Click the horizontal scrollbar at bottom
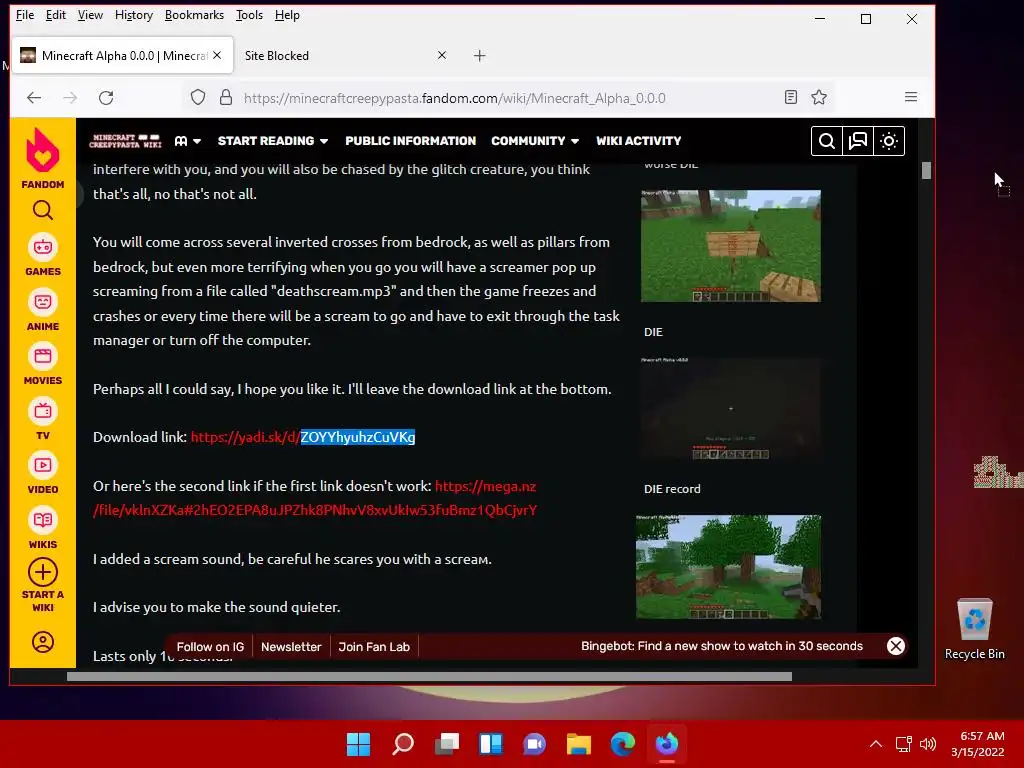 click(x=429, y=677)
